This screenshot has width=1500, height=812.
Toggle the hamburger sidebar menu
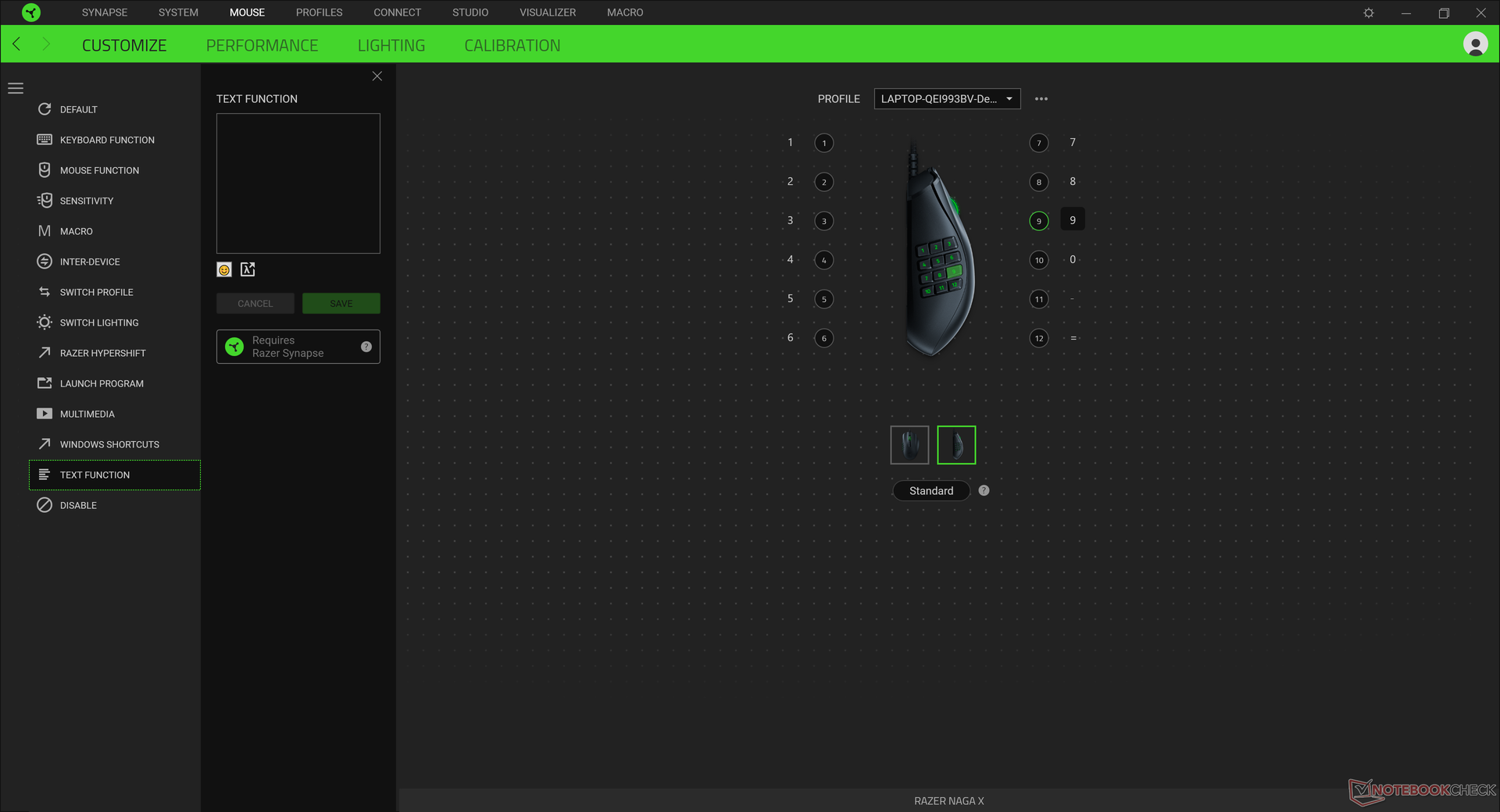pos(16,88)
